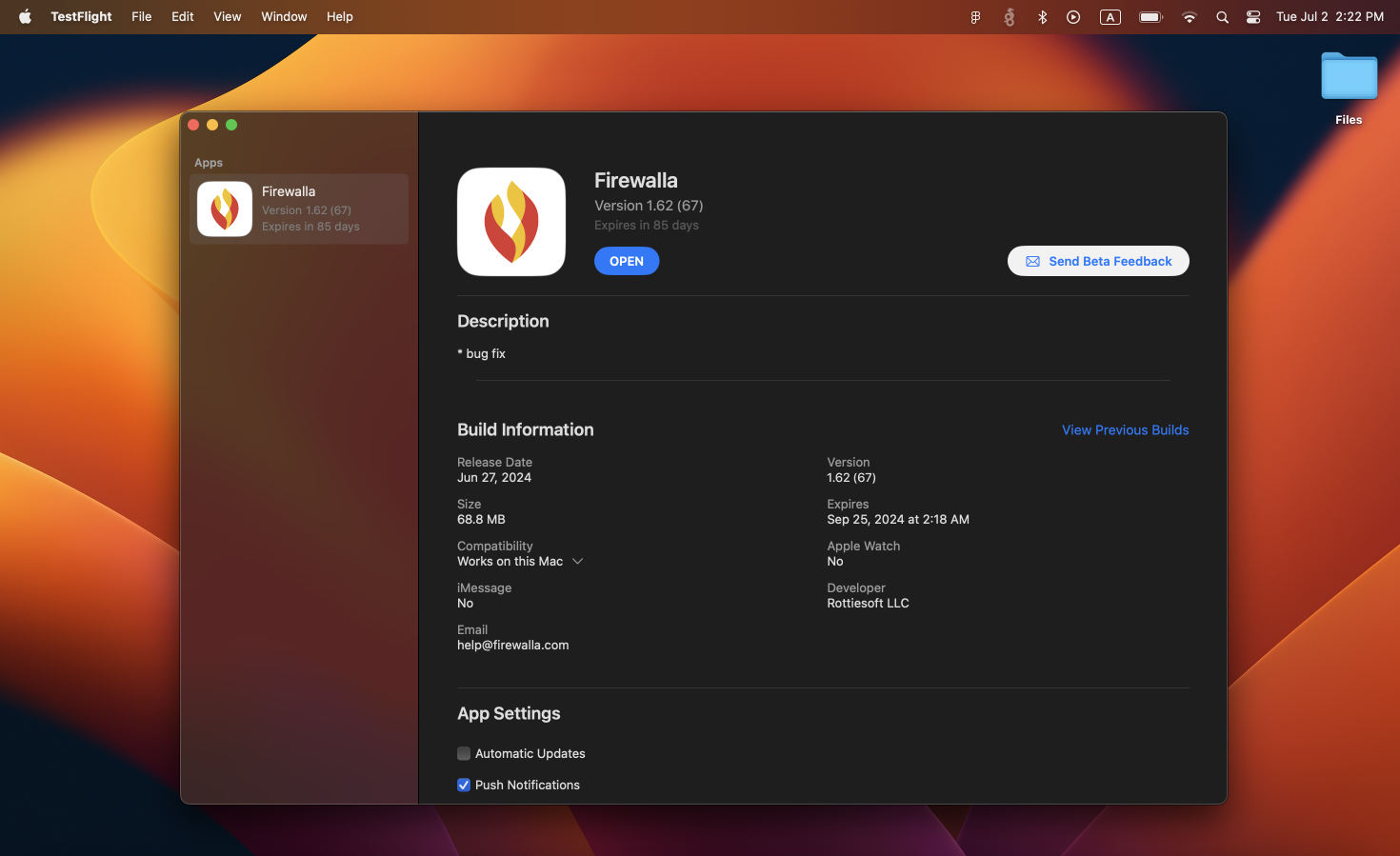Click the play circle menu bar icon
Image resolution: width=1400 pixels, height=856 pixels.
point(1073,17)
